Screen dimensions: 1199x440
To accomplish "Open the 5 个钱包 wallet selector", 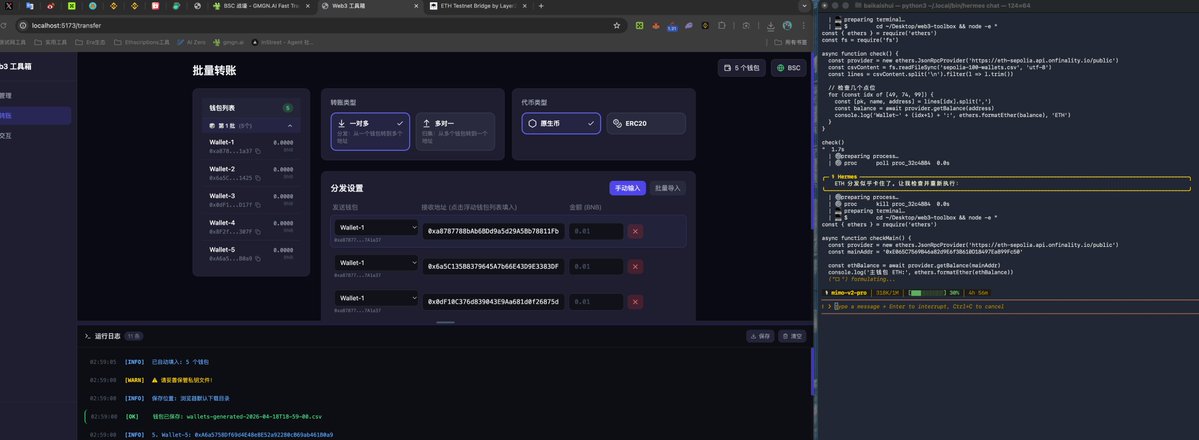I will (x=741, y=68).
